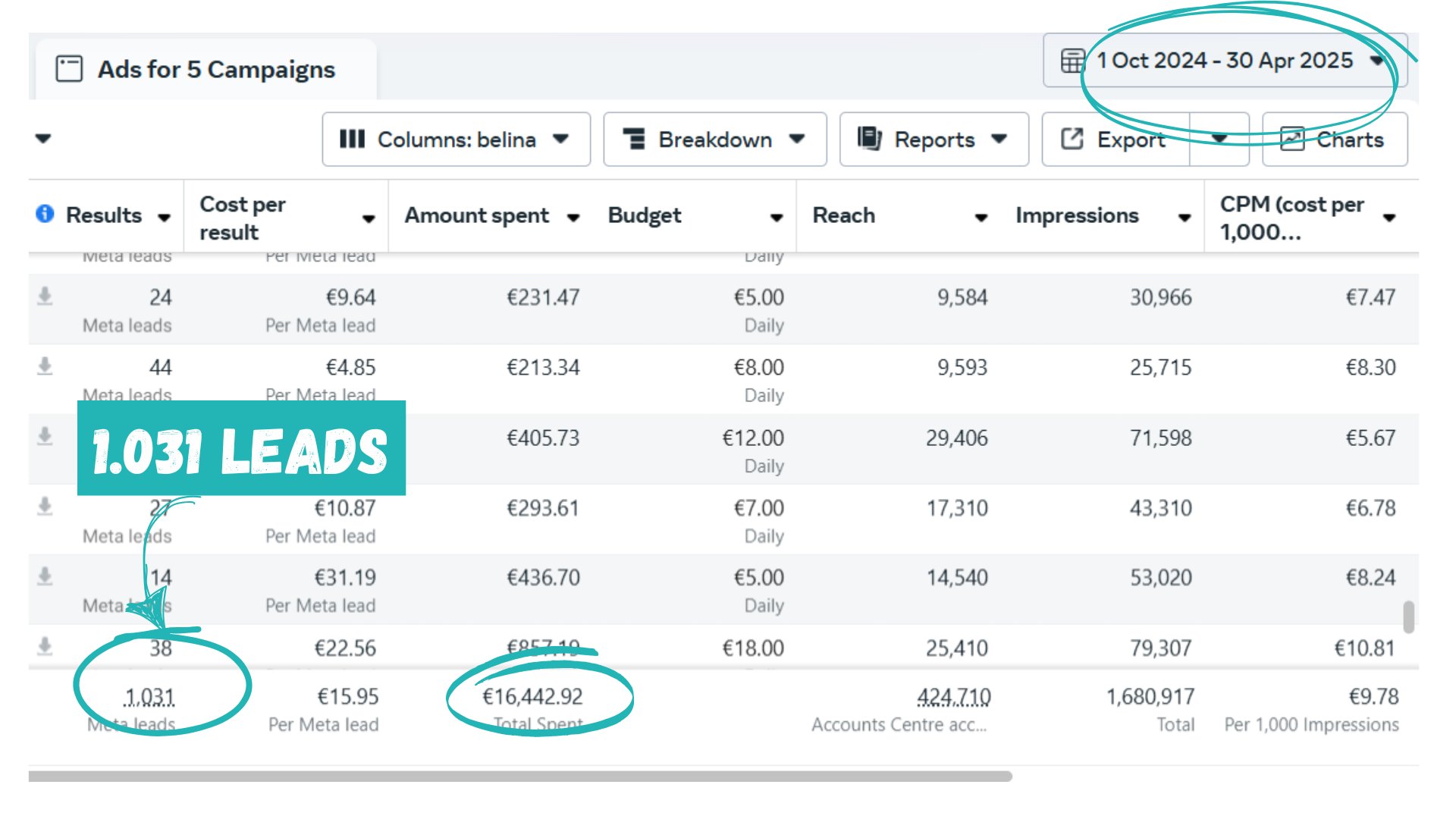
Task: Click the Results info icon
Action: click(45, 214)
